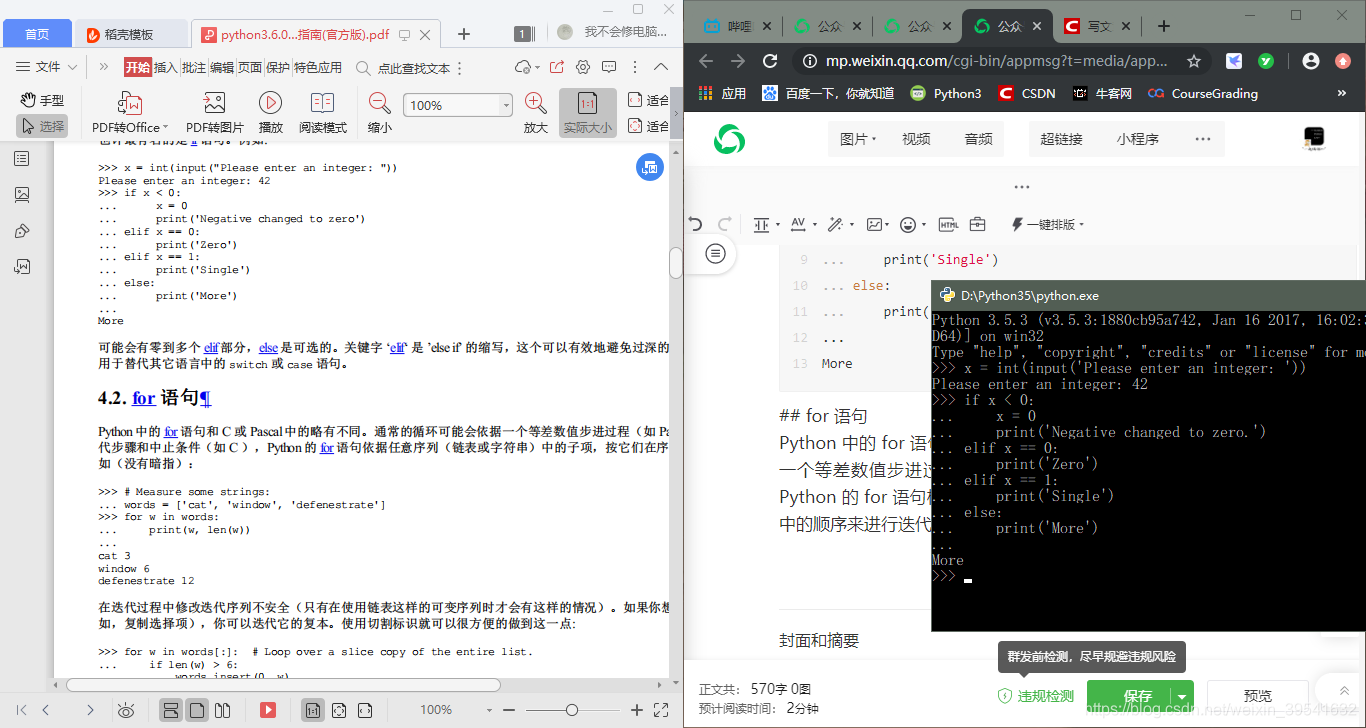Open the 特色应用 ribbon tab
1366x728 pixels.
pos(318,67)
